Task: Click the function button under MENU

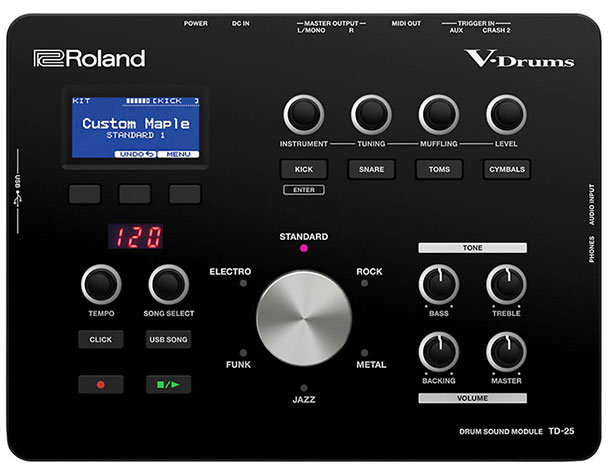Action: (185, 194)
